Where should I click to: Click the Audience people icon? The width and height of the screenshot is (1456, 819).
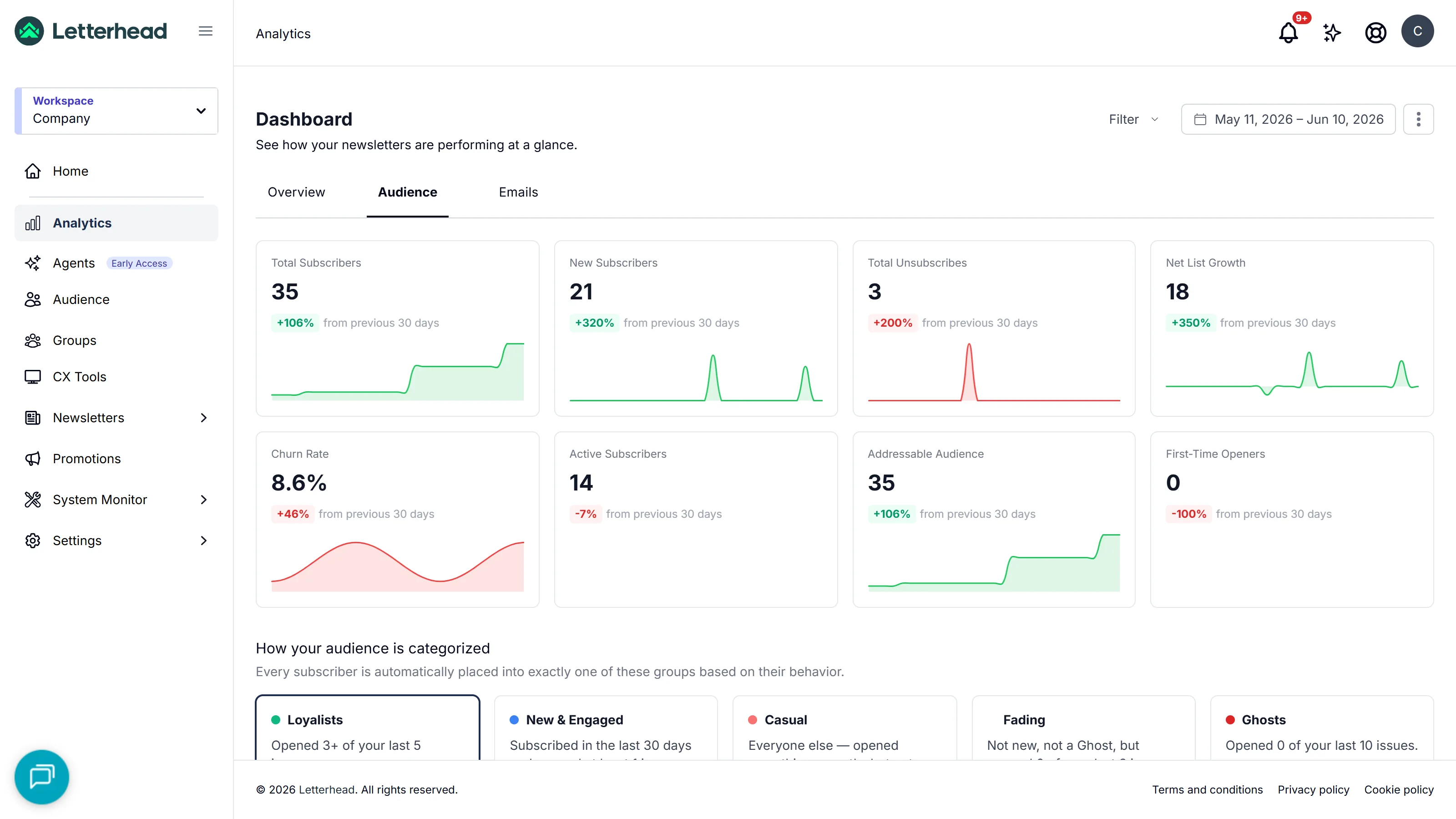point(33,299)
